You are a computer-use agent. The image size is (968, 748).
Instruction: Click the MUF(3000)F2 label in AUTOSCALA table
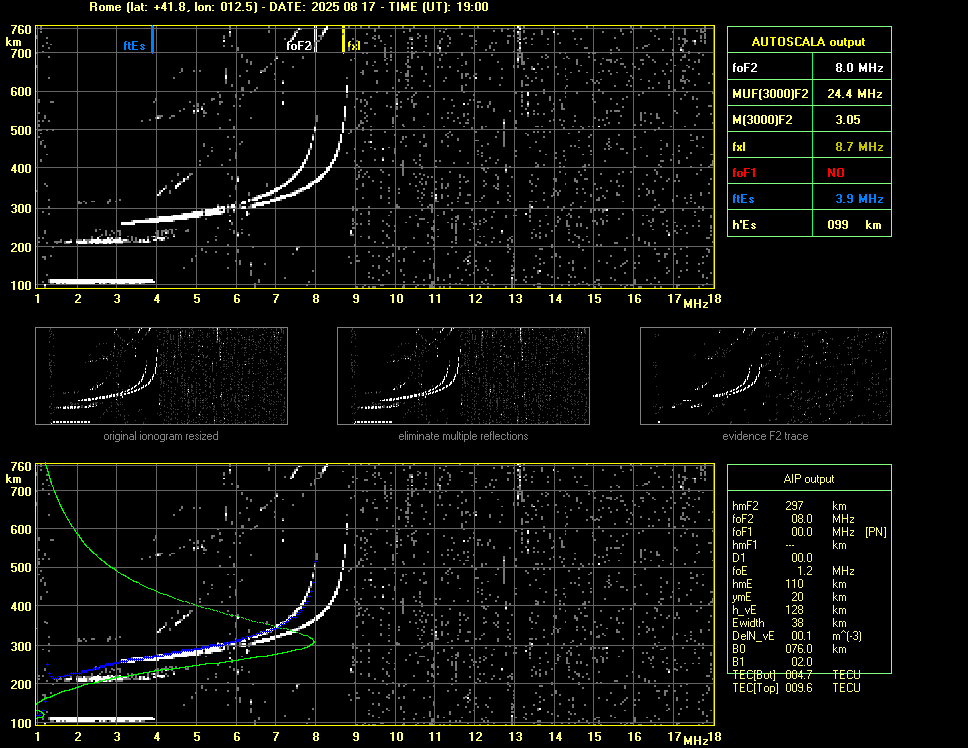770,94
